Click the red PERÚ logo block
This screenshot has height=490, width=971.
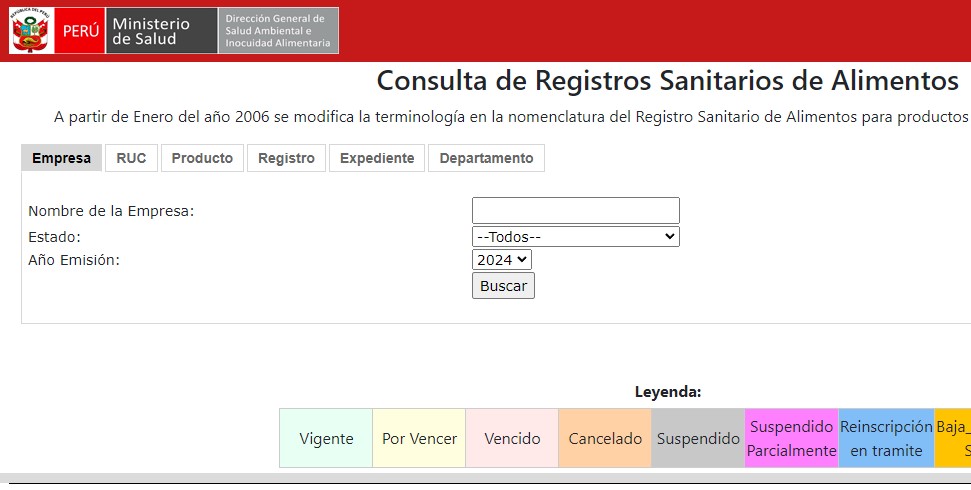tap(79, 31)
